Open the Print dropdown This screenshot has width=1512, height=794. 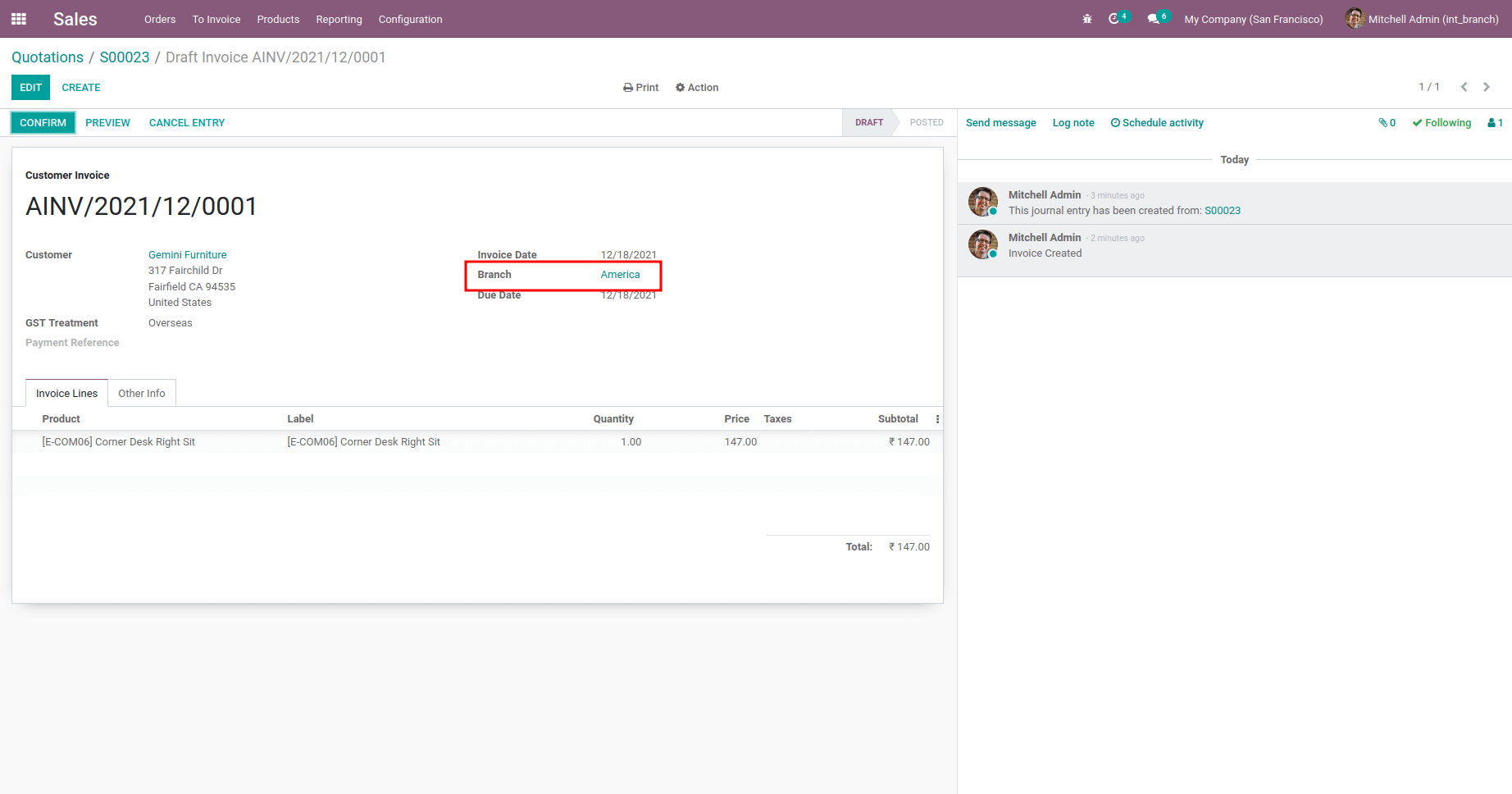pos(640,88)
